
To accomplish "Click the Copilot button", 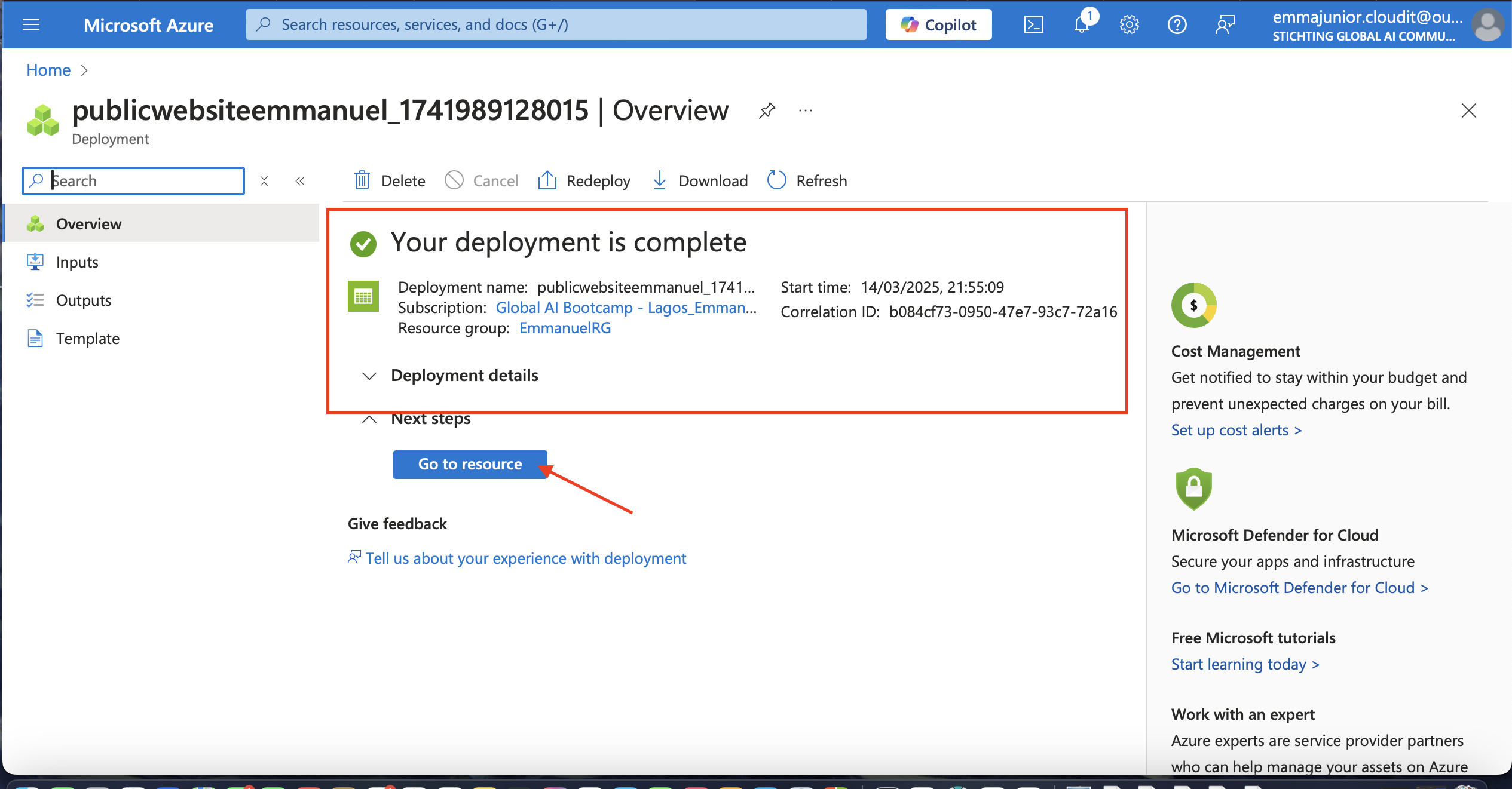I will tap(938, 24).
